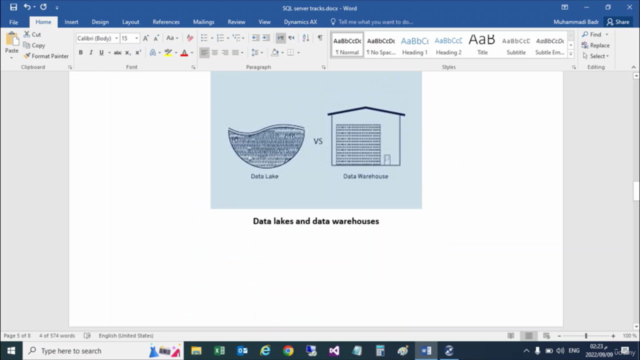640x360 pixels.
Task: Apply the Title style
Action: pyautogui.click(x=482, y=45)
